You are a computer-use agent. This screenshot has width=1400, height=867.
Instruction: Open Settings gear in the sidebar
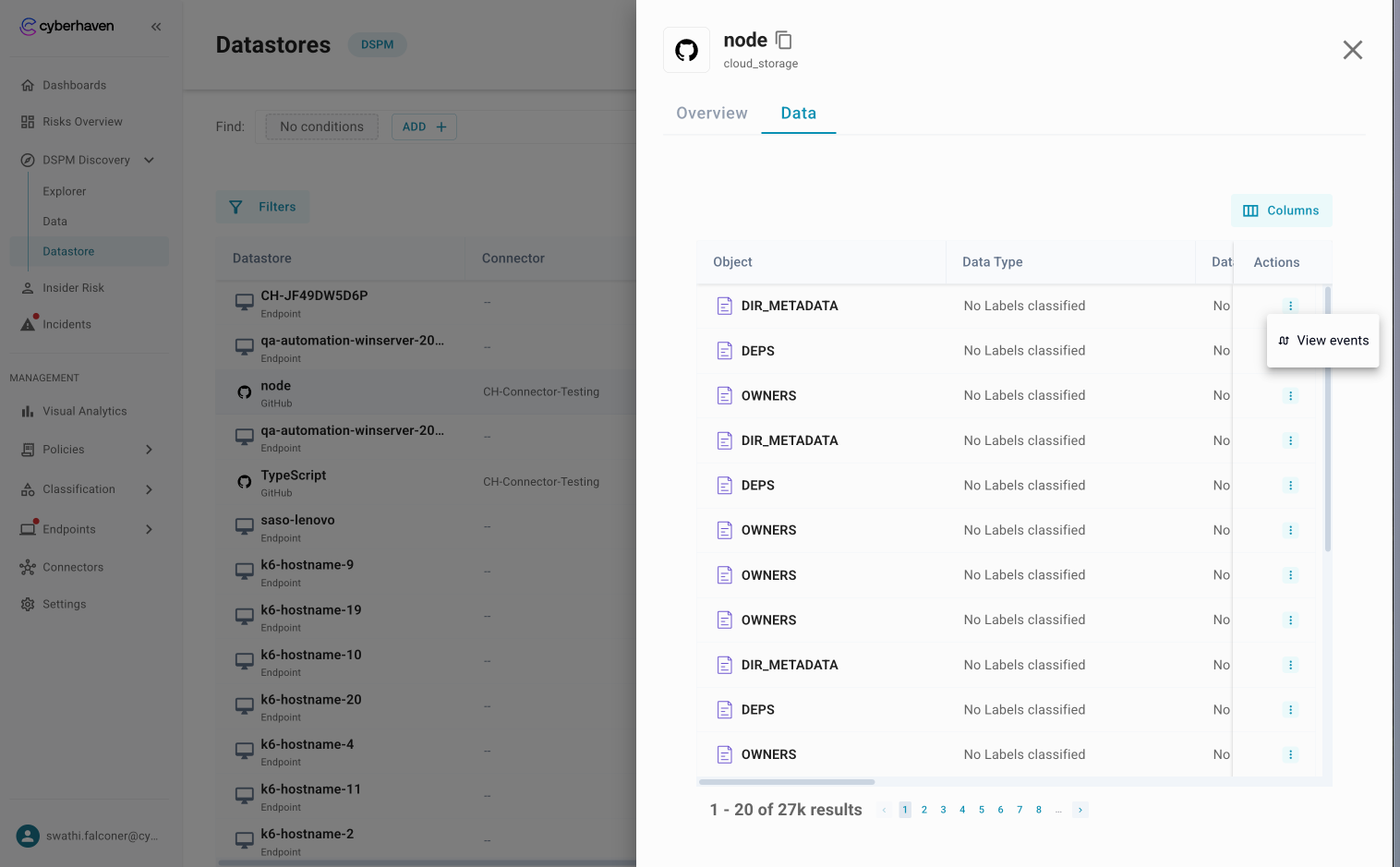[x=28, y=605]
